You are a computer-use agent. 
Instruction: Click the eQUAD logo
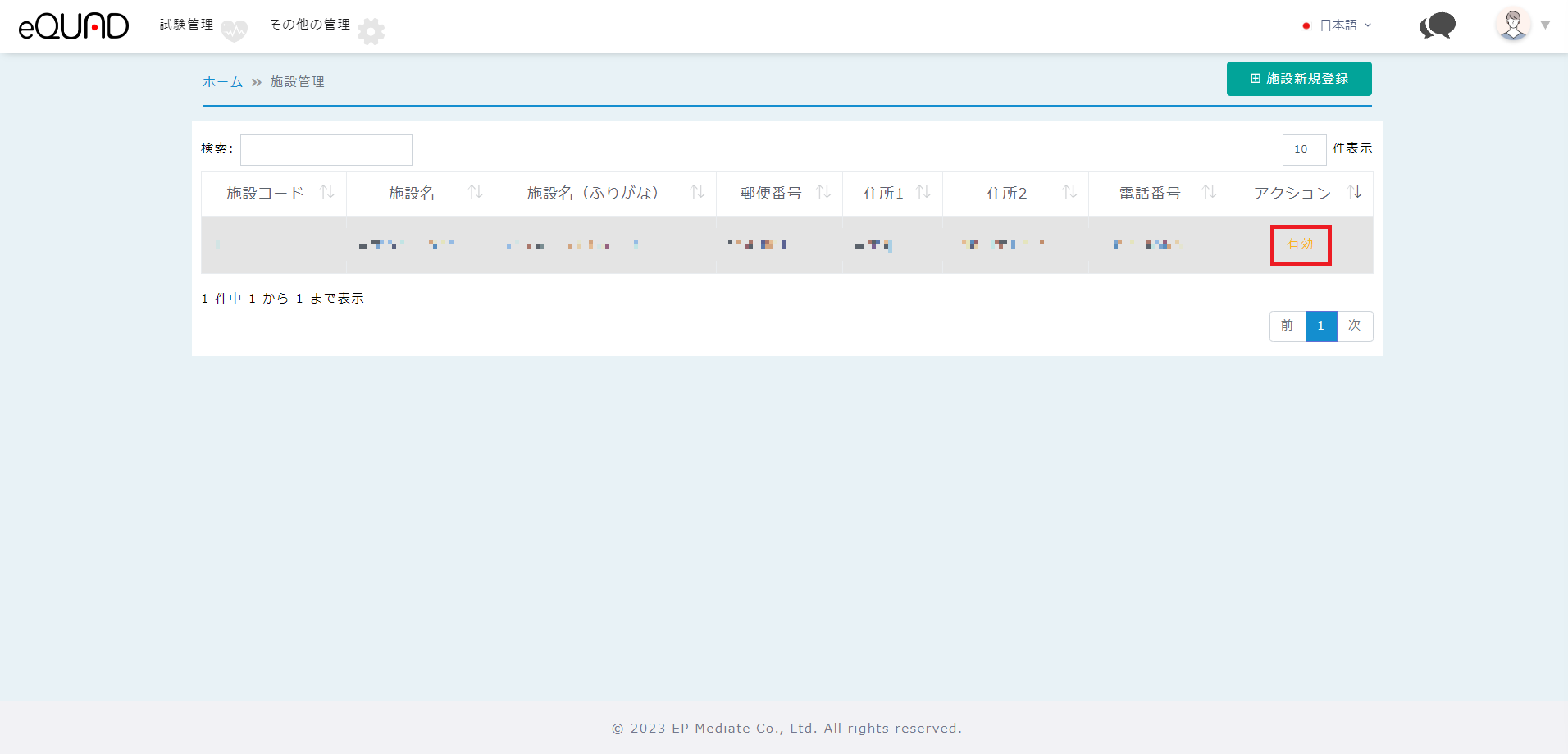[x=74, y=26]
